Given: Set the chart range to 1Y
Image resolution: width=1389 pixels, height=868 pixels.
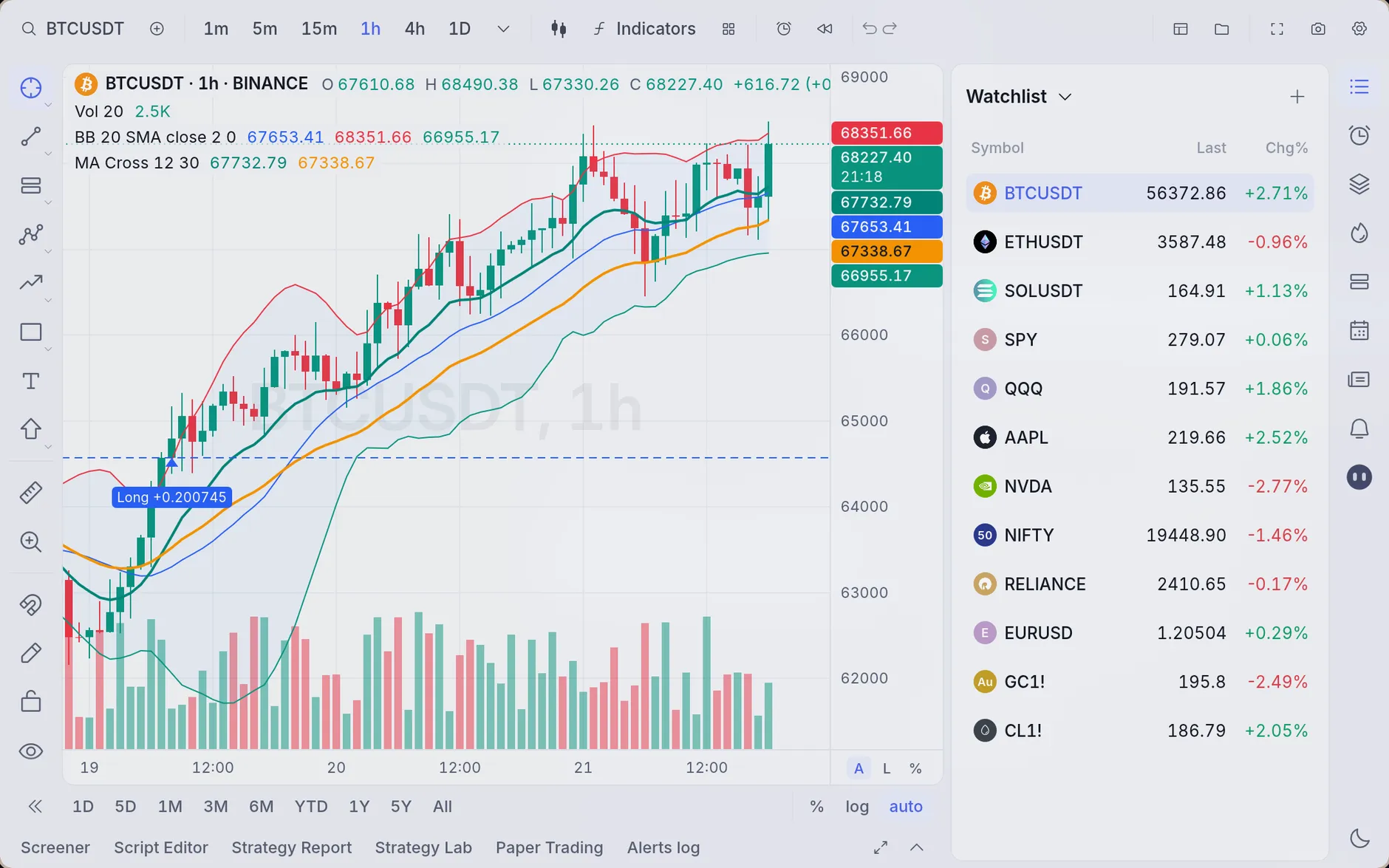Looking at the screenshot, I should [359, 807].
